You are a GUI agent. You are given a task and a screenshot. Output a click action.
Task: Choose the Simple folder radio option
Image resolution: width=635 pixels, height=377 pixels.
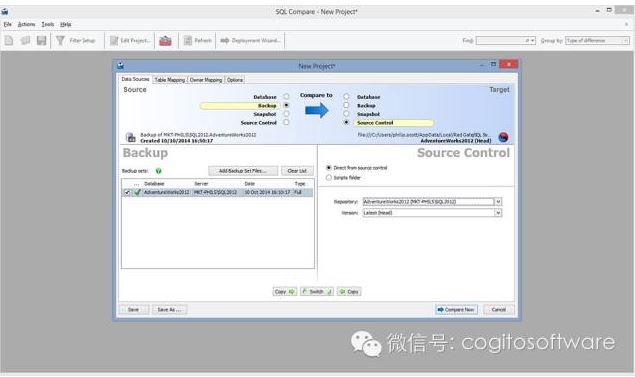[329, 178]
